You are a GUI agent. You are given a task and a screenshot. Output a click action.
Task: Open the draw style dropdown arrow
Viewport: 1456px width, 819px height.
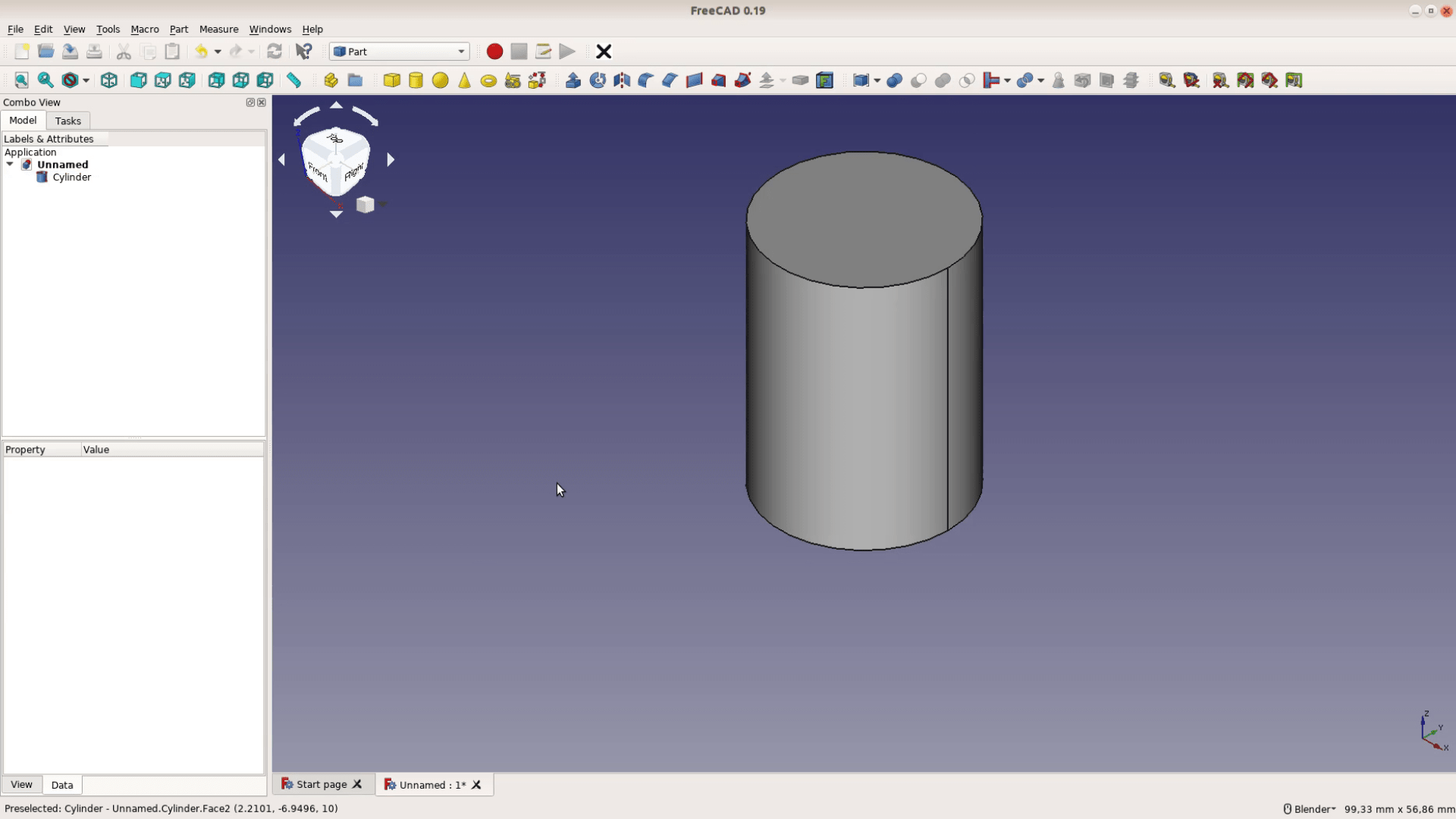click(86, 80)
